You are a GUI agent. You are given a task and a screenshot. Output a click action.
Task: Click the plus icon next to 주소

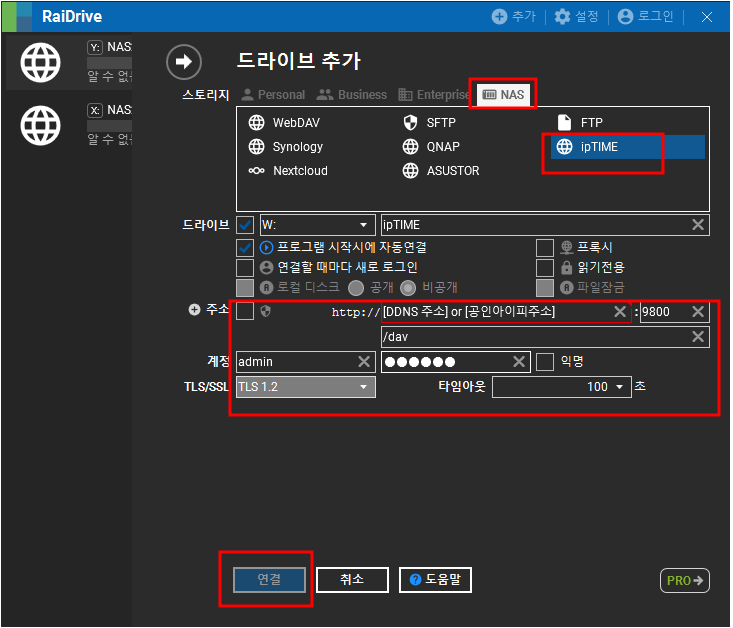[194, 310]
